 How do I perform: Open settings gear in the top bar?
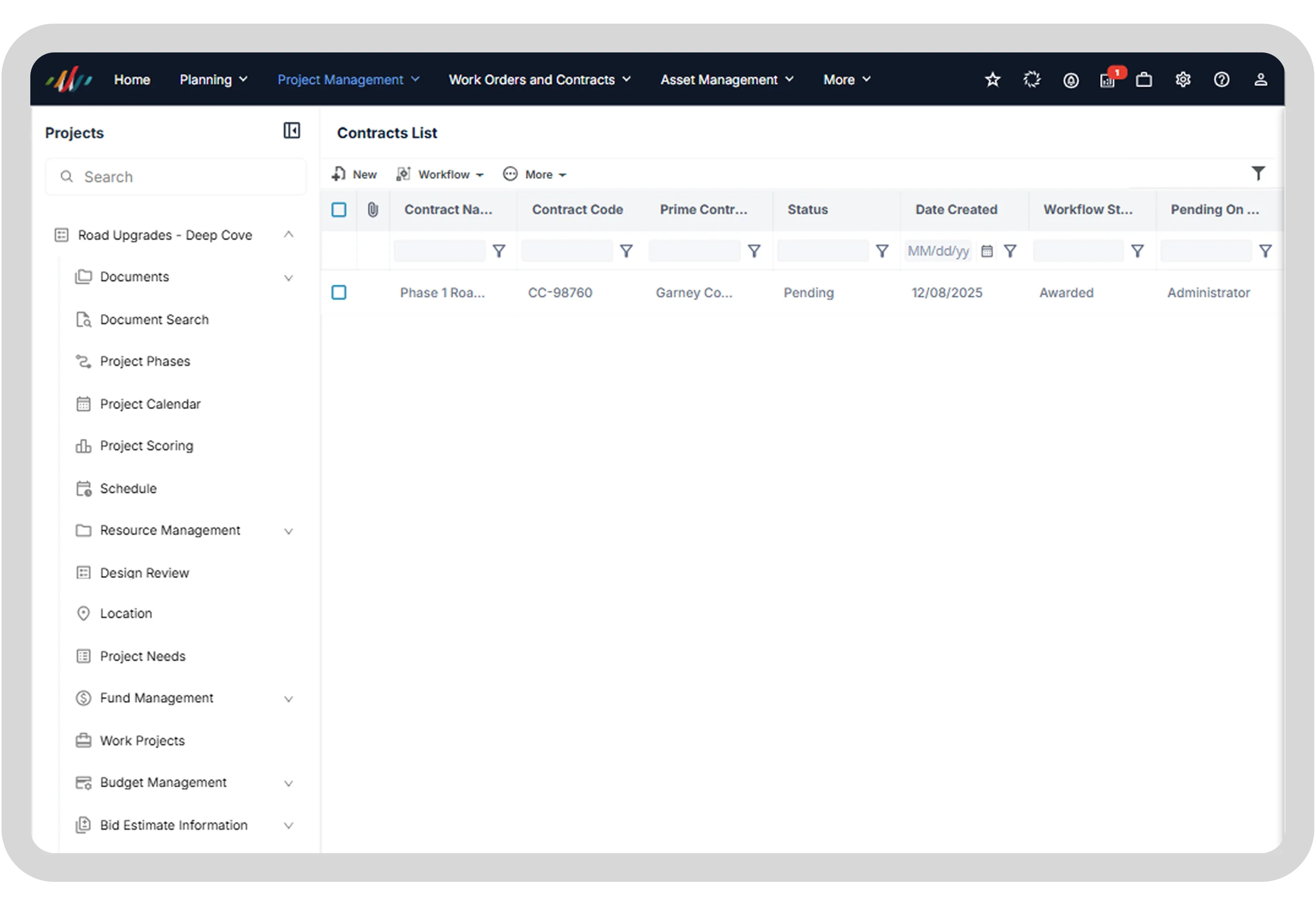point(1182,80)
